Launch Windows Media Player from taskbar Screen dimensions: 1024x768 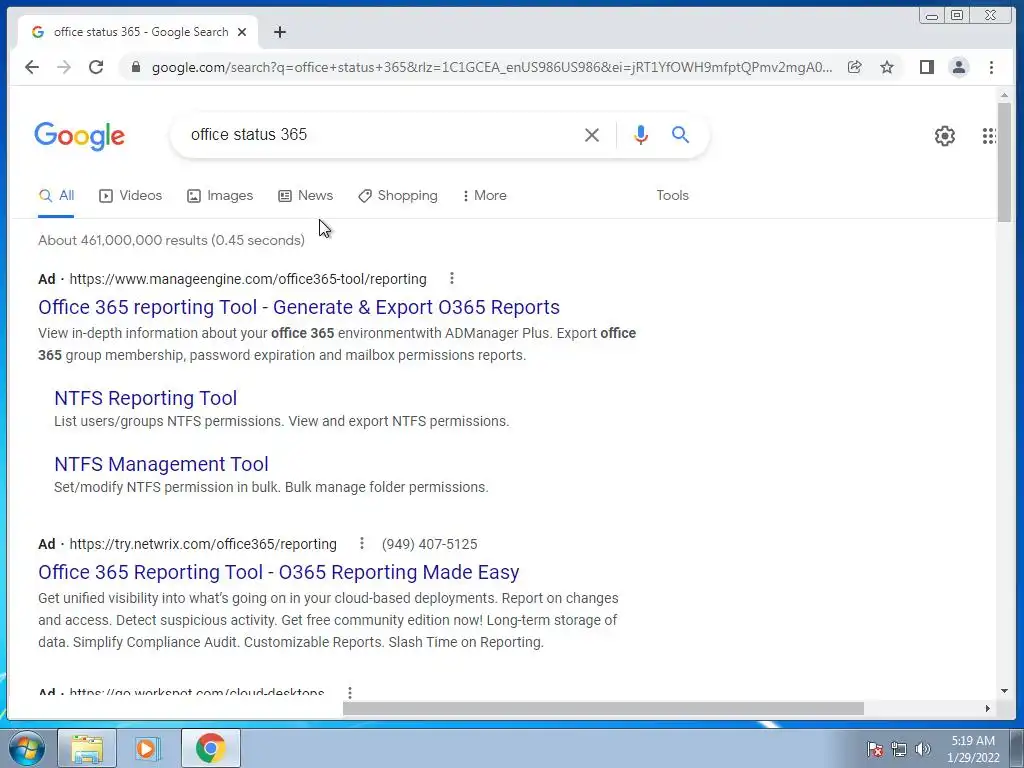148,748
